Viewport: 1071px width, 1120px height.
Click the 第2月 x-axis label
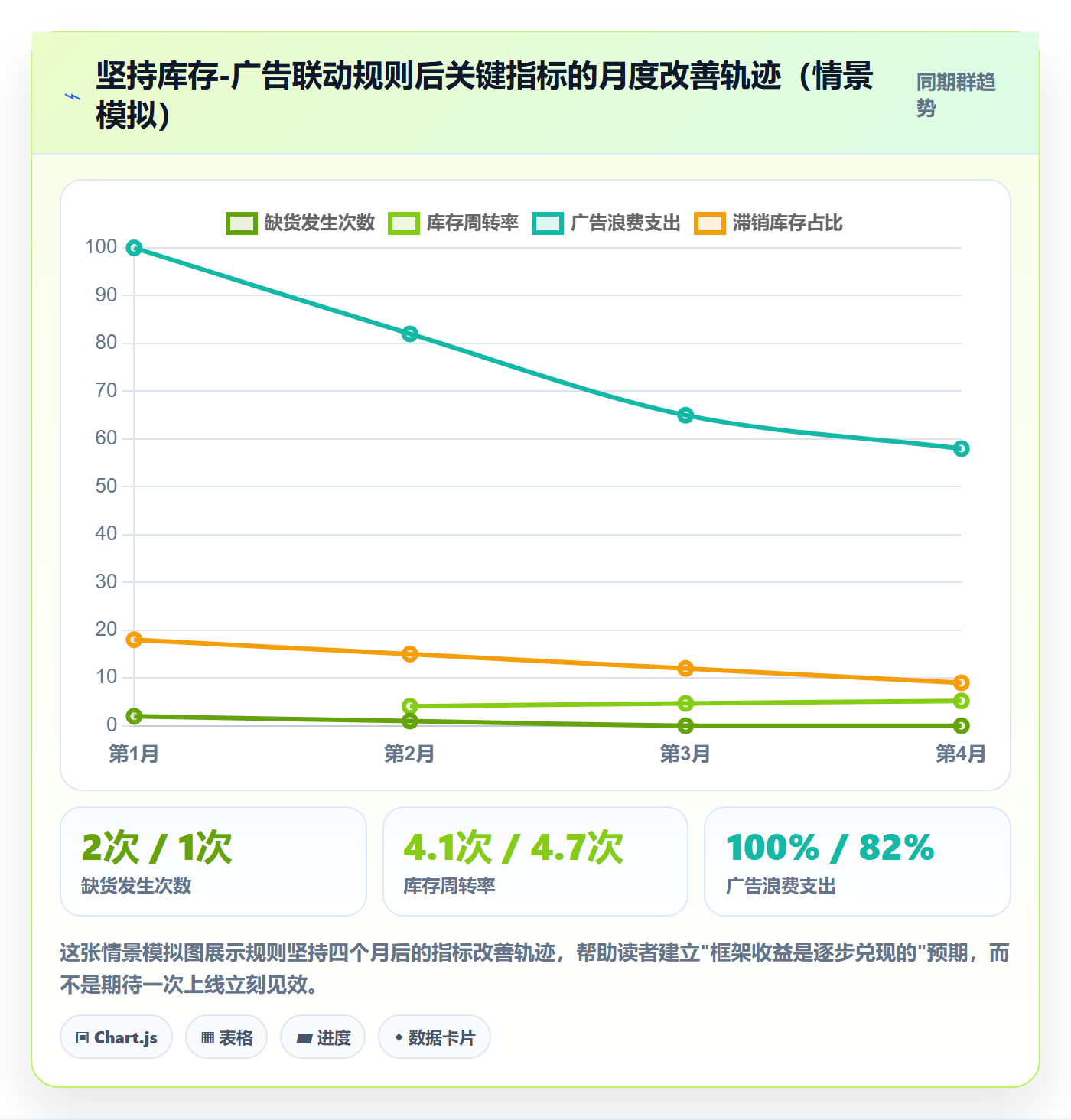(410, 754)
